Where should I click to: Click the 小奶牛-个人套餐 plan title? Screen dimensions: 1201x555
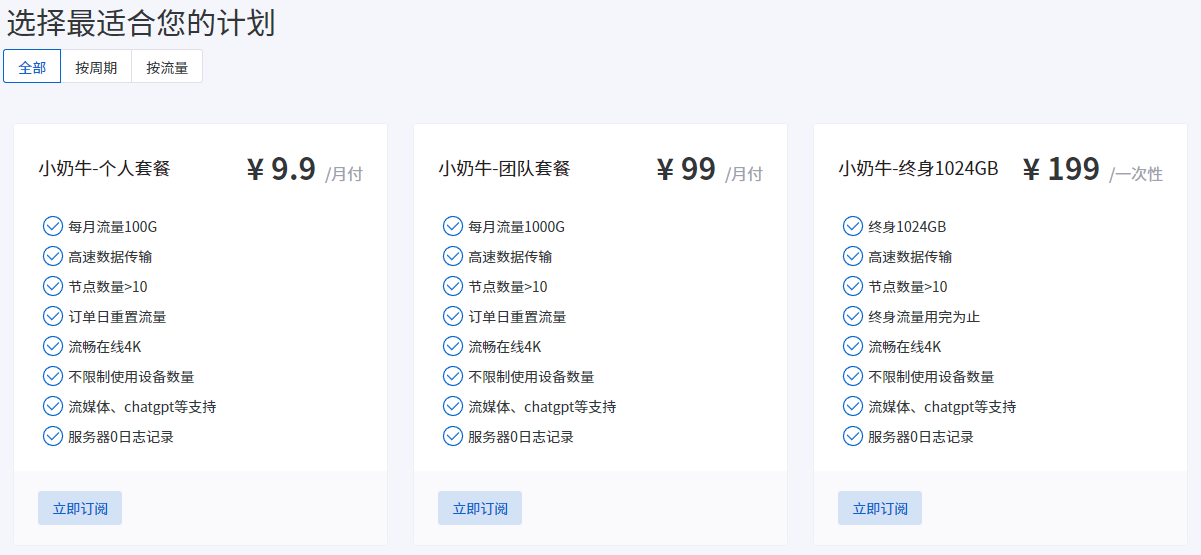click(x=105, y=168)
